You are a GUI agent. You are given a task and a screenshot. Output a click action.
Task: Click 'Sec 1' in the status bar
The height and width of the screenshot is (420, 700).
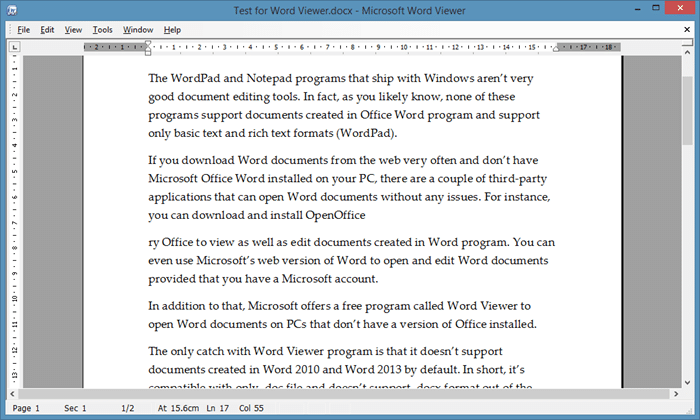tap(75, 408)
